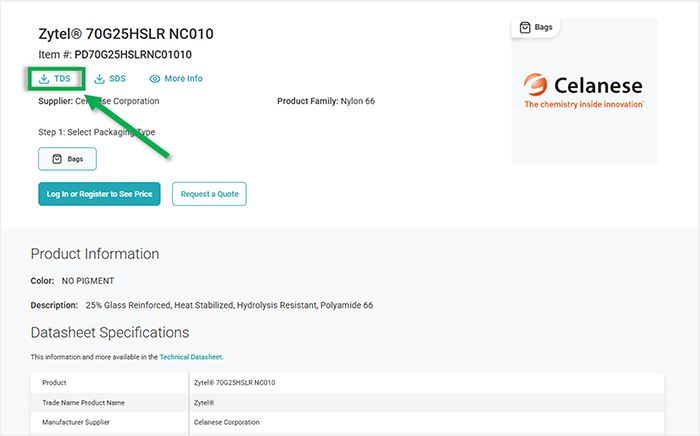Open the Technical Datasheet link

(x=191, y=357)
